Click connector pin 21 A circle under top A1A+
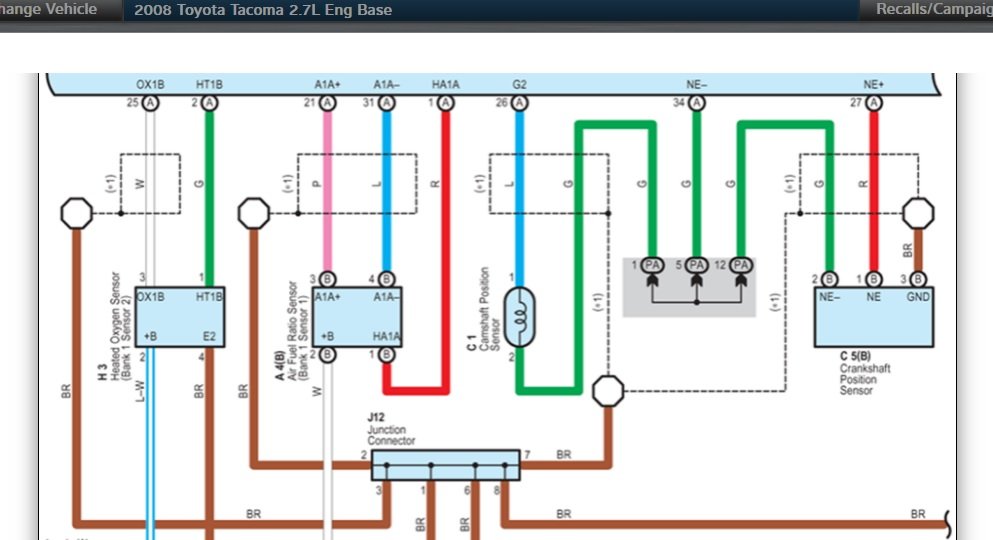This screenshot has height=540, width=993. coord(327,103)
